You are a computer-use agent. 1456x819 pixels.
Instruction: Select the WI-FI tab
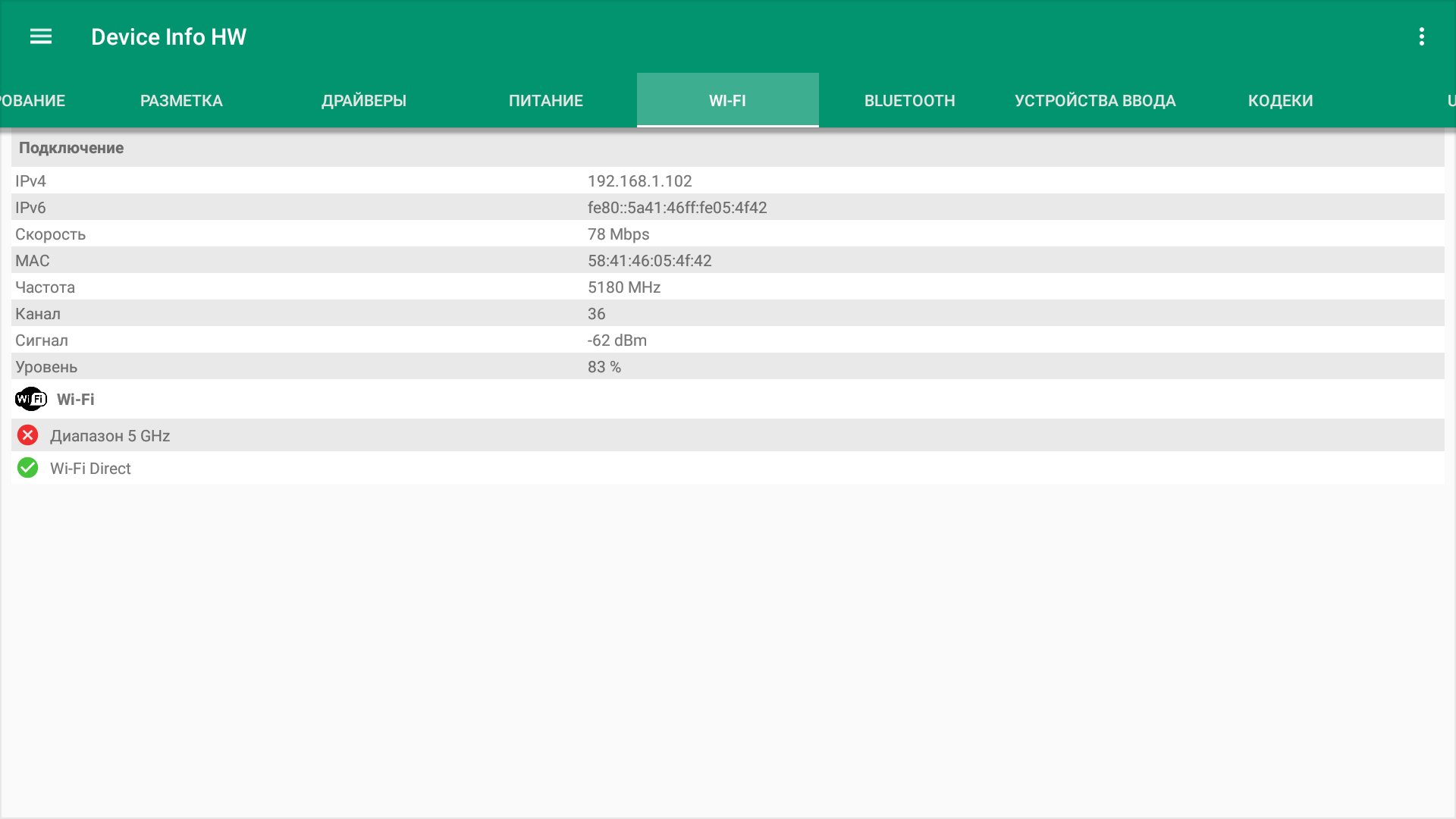(x=727, y=101)
